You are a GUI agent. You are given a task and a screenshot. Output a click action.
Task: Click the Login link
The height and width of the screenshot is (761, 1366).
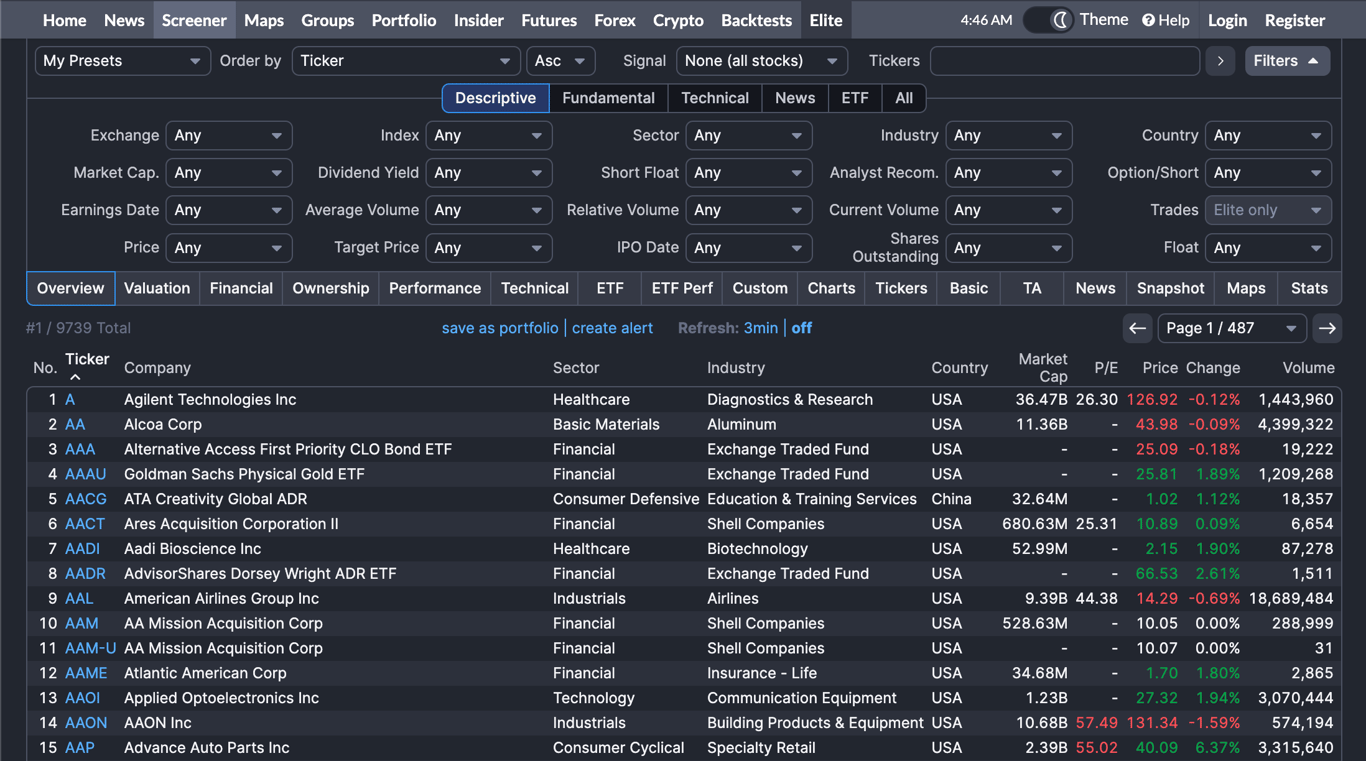1227,20
